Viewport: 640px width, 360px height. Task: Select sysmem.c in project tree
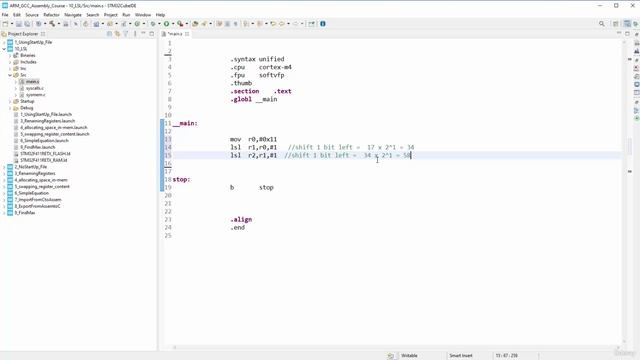click(36, 95)
